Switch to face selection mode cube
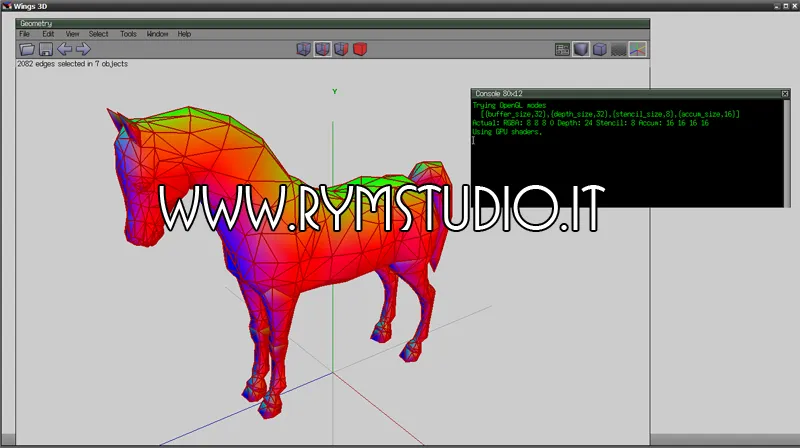Viewport: 800px width, 448px height. [341, 49]
